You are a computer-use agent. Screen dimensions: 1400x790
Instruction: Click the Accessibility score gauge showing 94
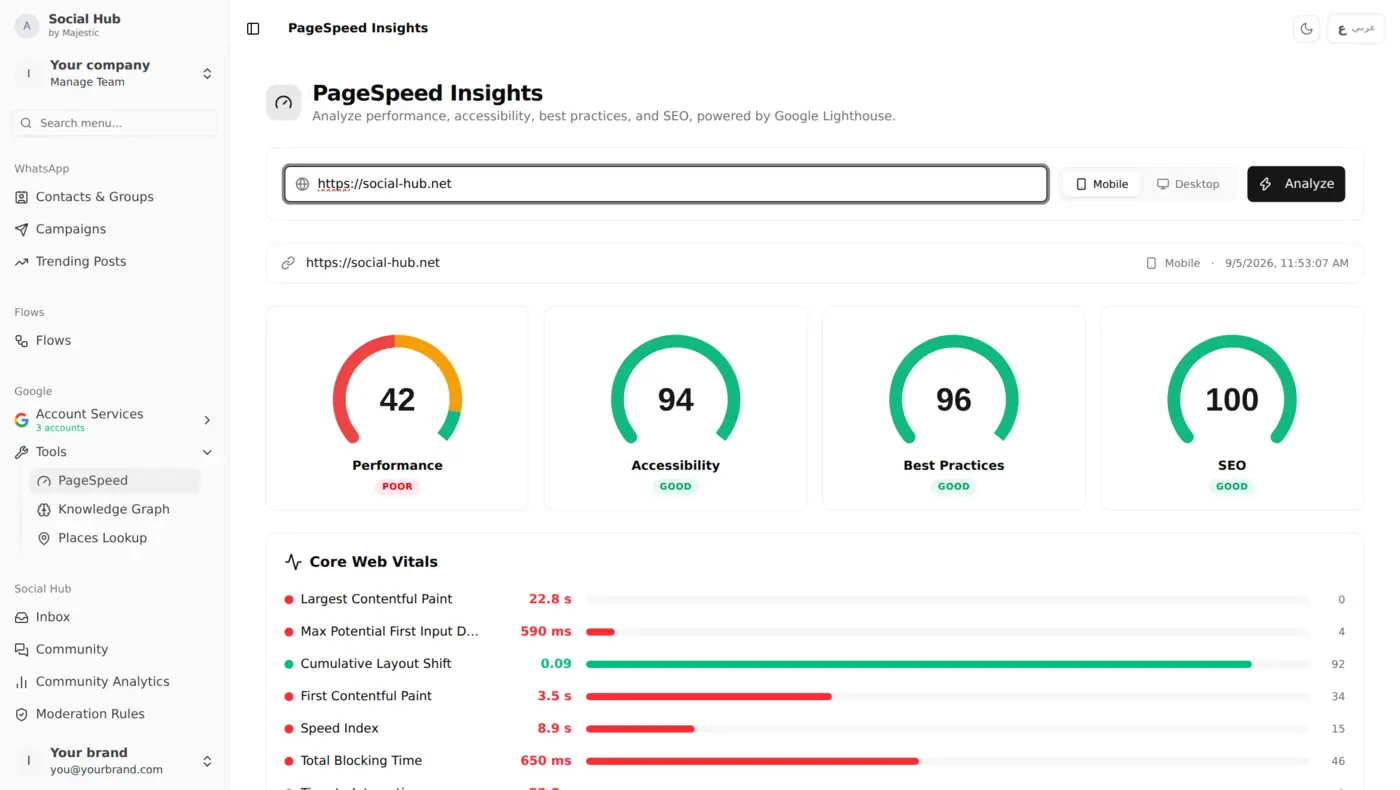point(676,390)
